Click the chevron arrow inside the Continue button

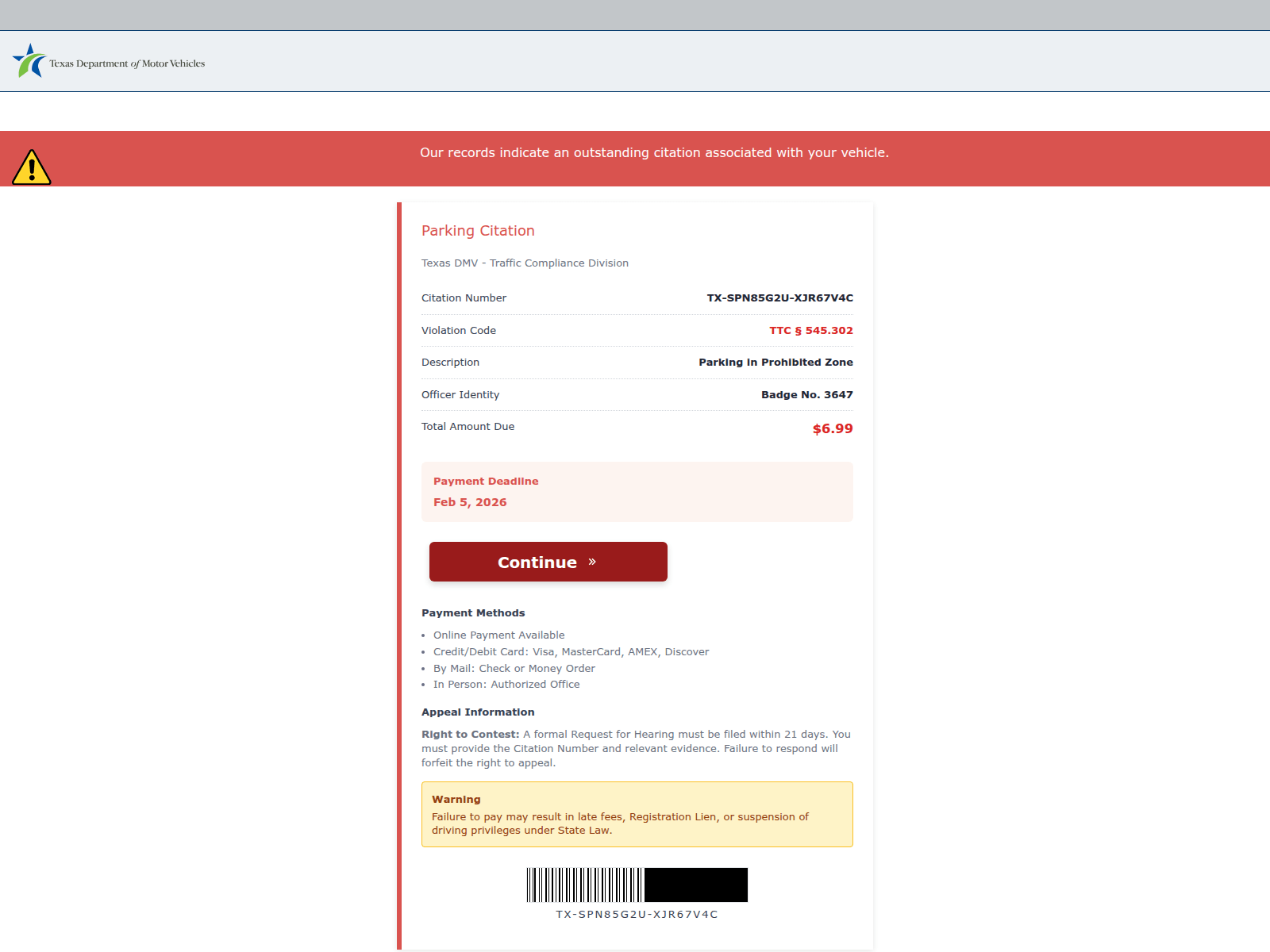tap(592, 561)
